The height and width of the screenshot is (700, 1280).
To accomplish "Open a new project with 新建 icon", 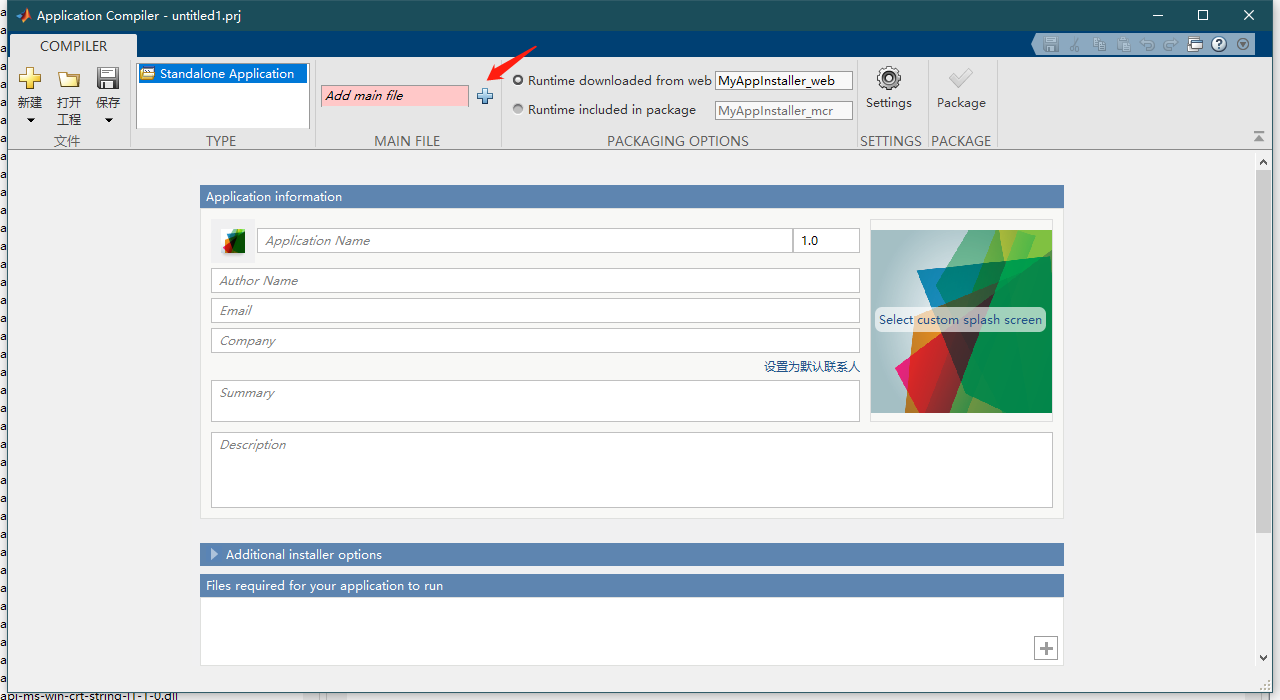I will click(x=30, y=80).
